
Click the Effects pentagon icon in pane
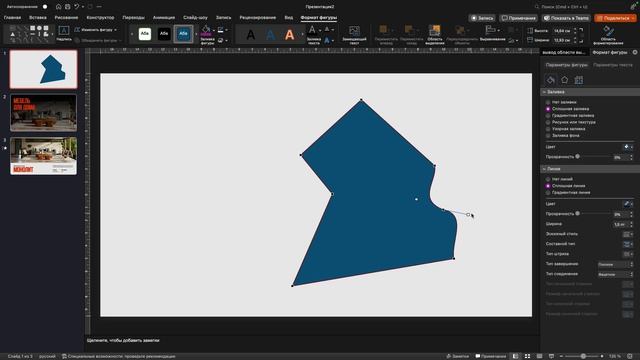point(564,80)
